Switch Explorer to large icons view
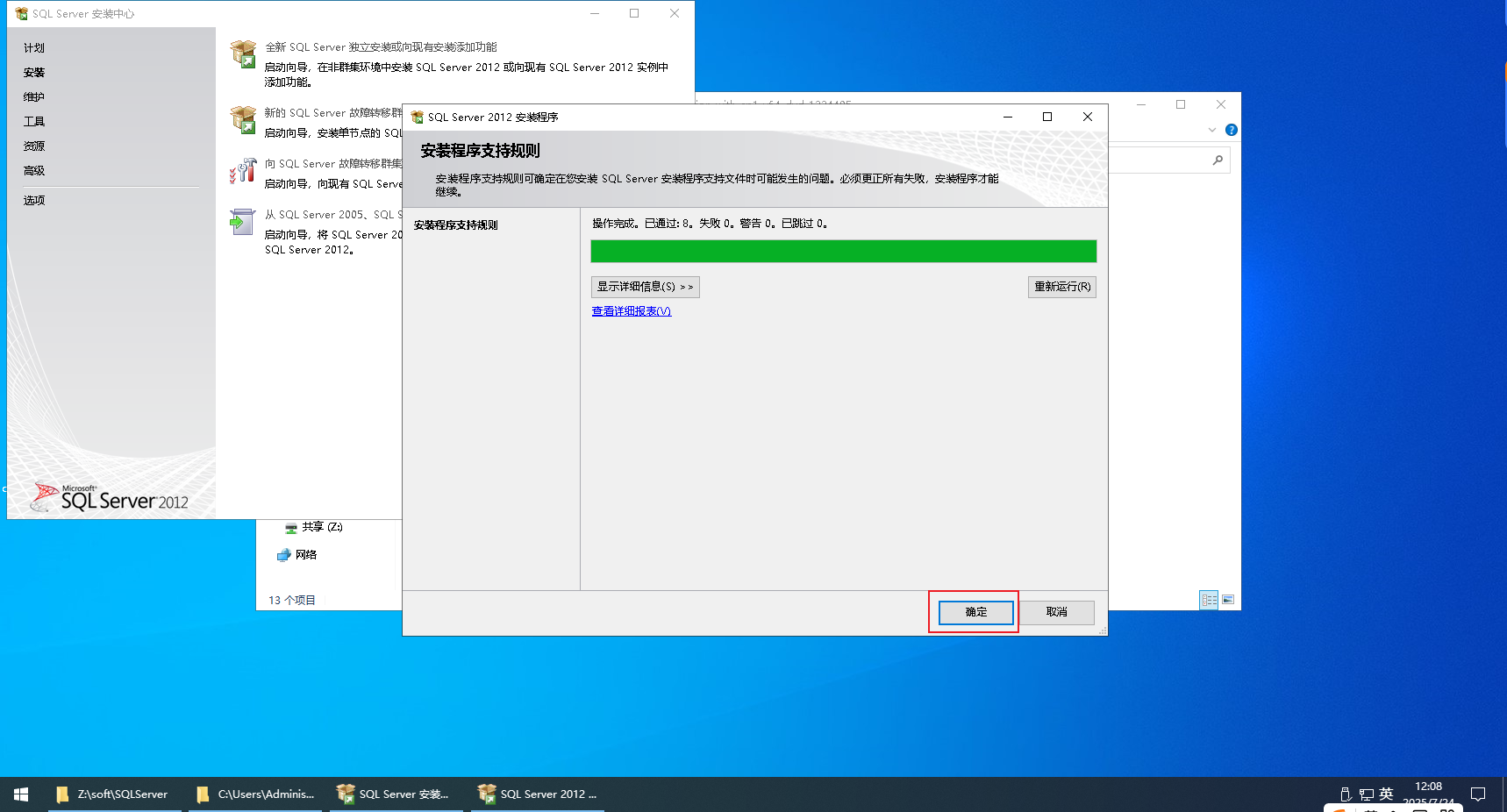The height and width of the screenshot is (812, 1507). (1228, 600)
